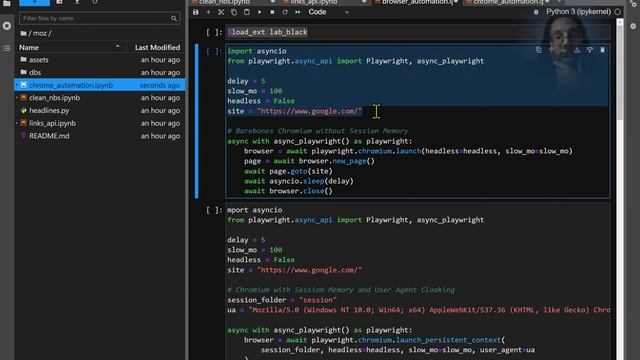Screen dimensions: 640x360
Task: Move the active cell up with the arrow icon
Action: pos(551,50)
